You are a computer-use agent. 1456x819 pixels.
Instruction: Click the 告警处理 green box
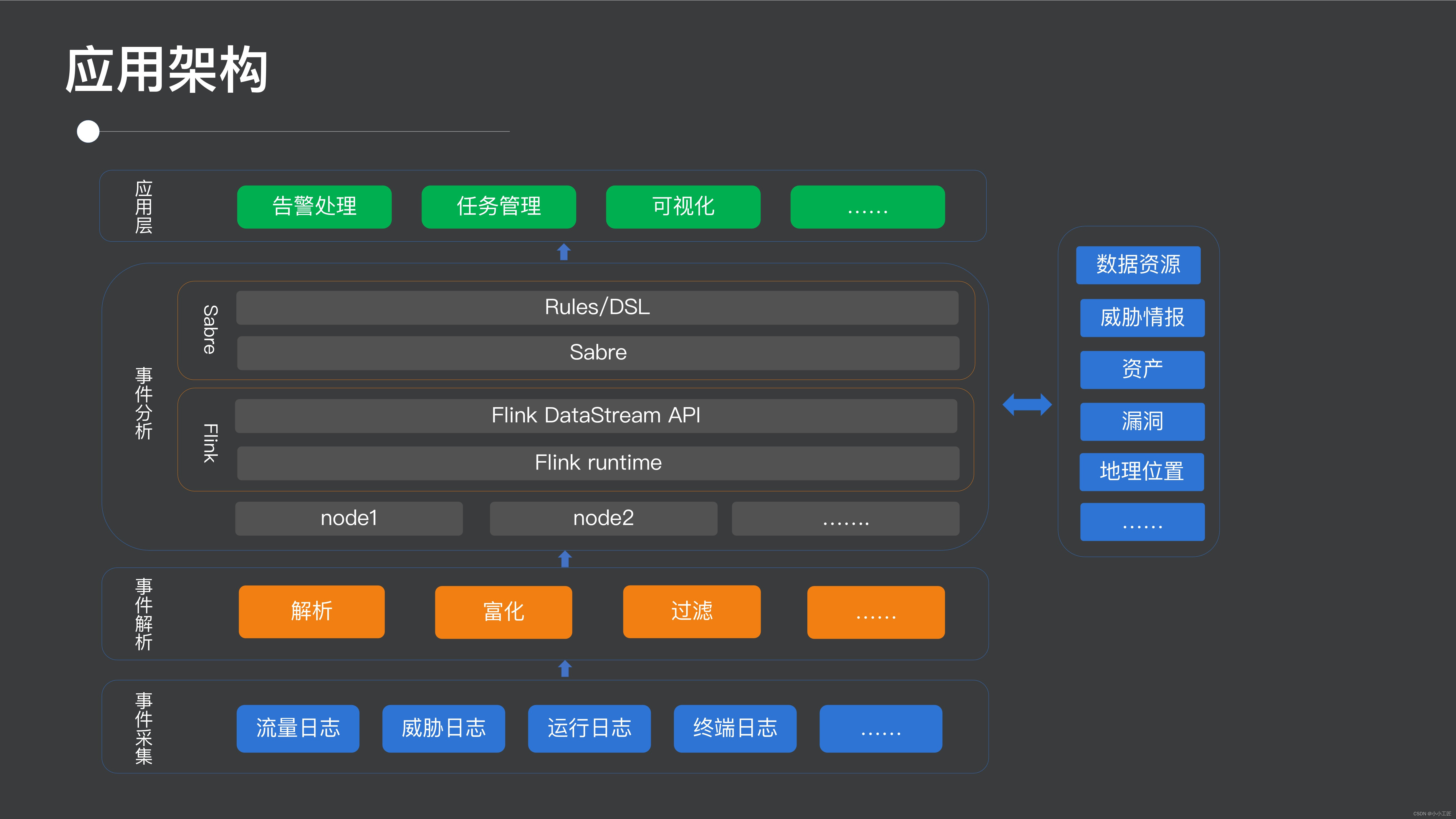[x=314, y=207]
